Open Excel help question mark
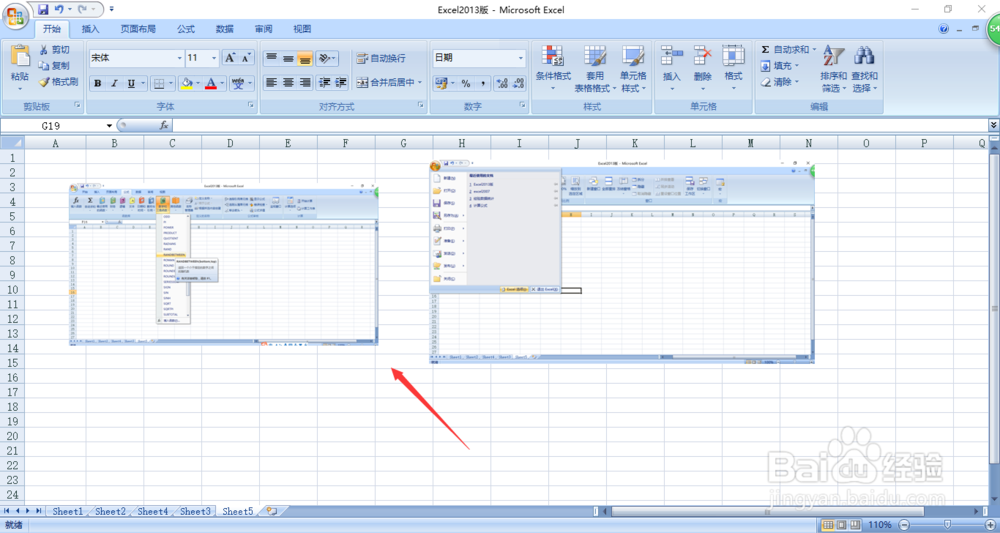 click(x=945, y=29)
